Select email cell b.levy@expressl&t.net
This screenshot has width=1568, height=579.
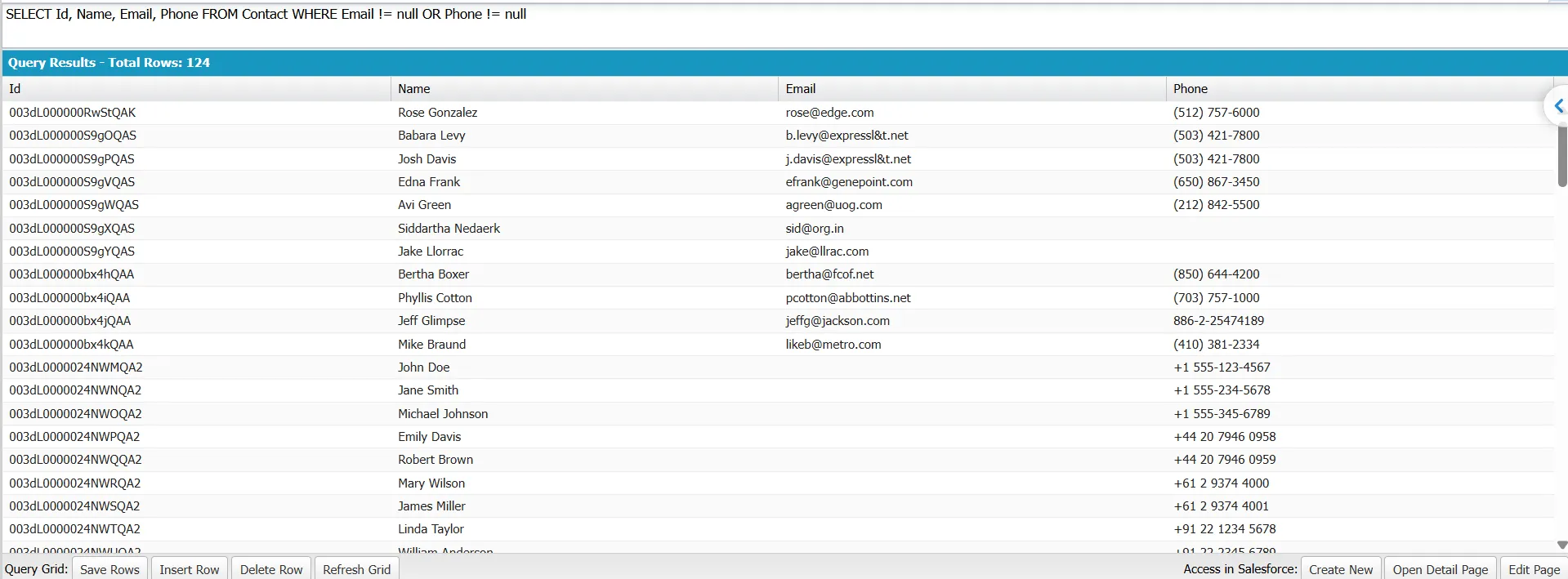tap(972, 136)
